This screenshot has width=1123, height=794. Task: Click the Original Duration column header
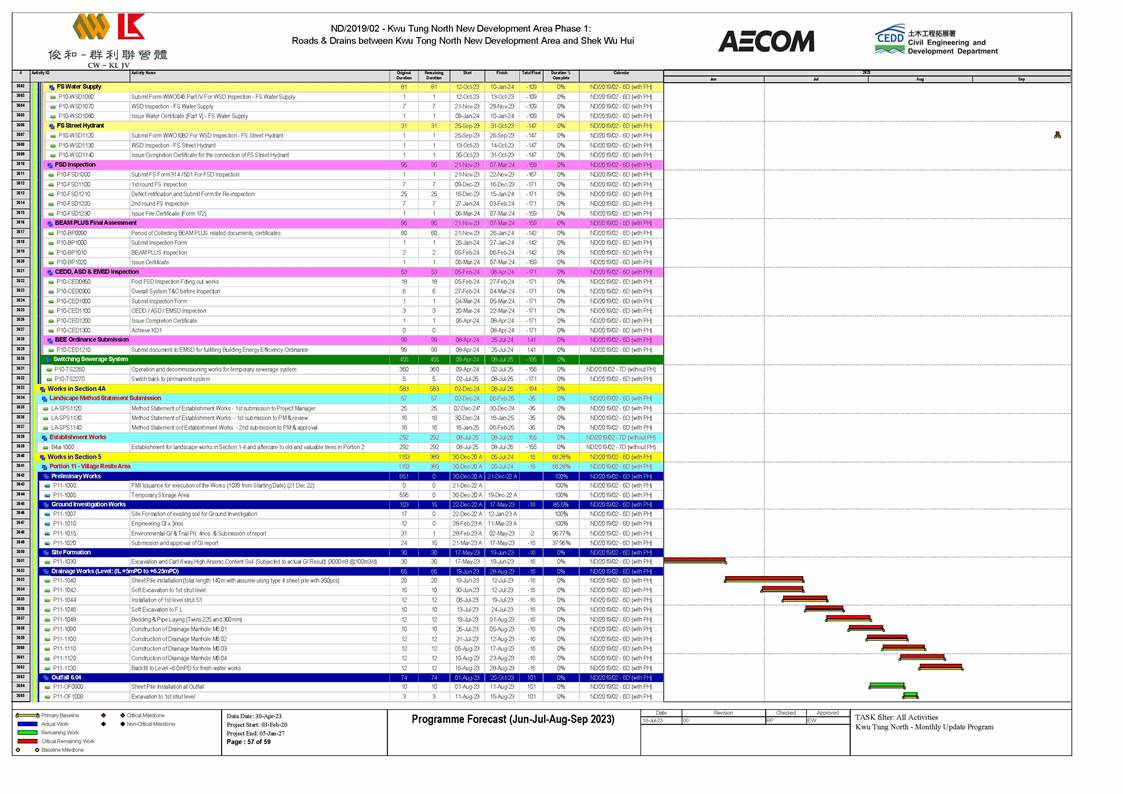tap(404, 74)
